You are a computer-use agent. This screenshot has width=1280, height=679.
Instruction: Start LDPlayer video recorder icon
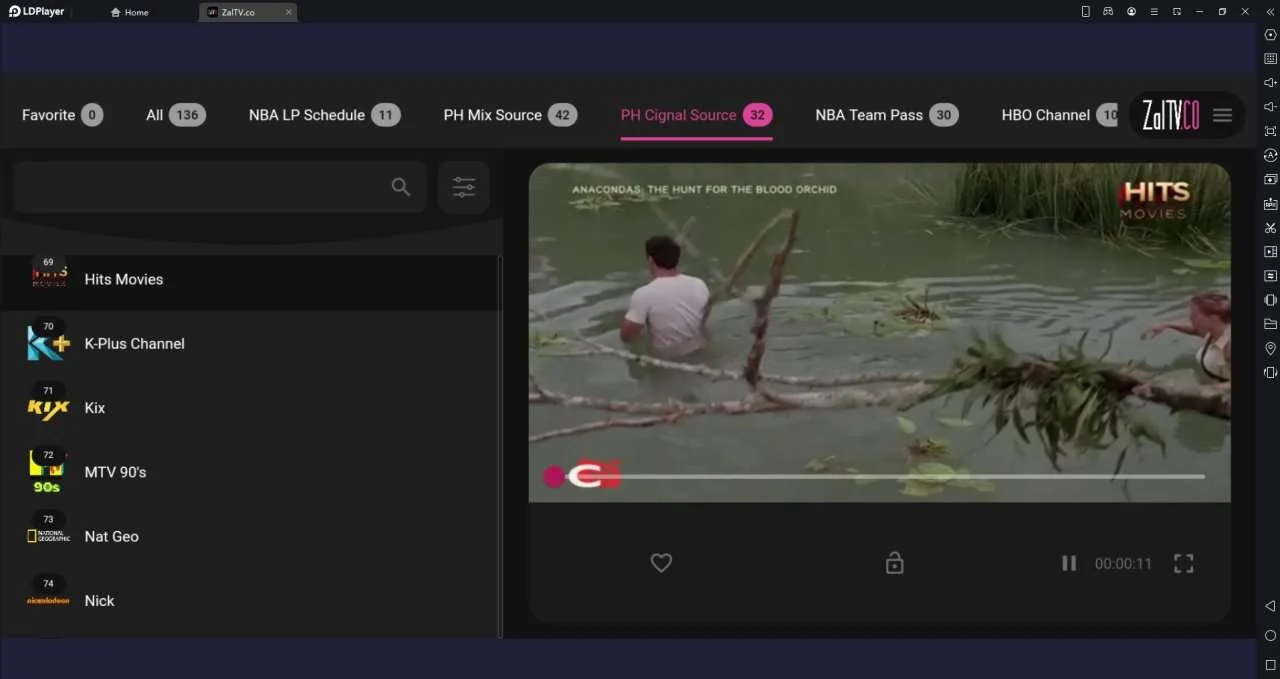(x=1270, y=252)
